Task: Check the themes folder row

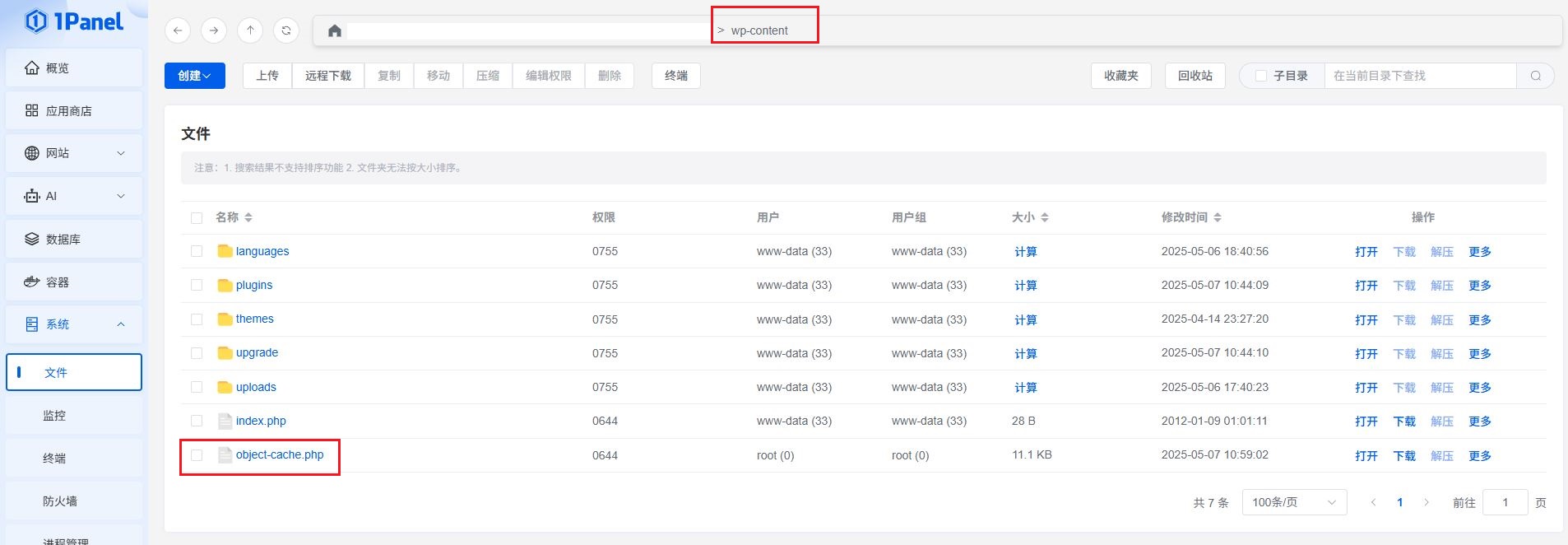Action: click(x=197, y=319)
